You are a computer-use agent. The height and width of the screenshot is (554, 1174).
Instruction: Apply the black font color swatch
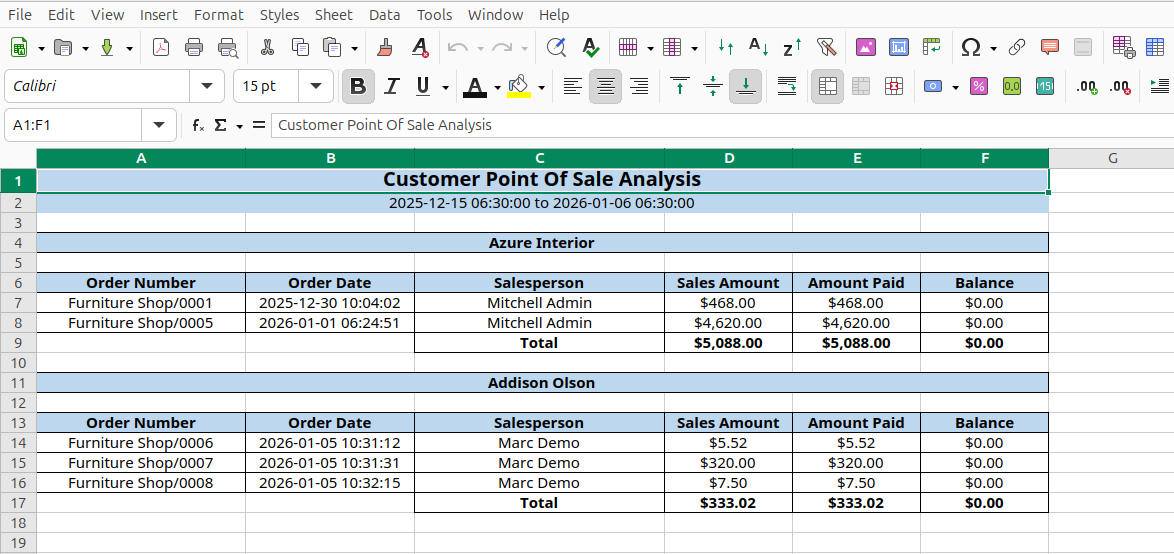[x=475, y=87]
